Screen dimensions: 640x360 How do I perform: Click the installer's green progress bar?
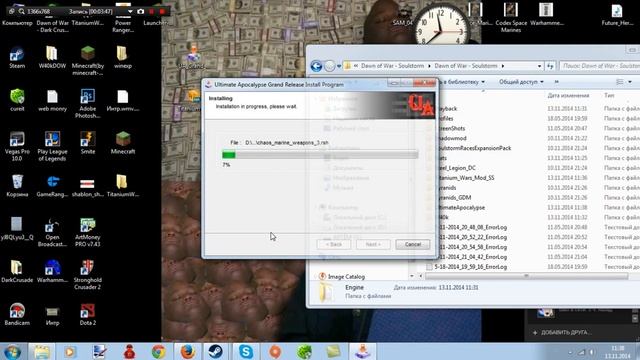(x=229, y=155)
